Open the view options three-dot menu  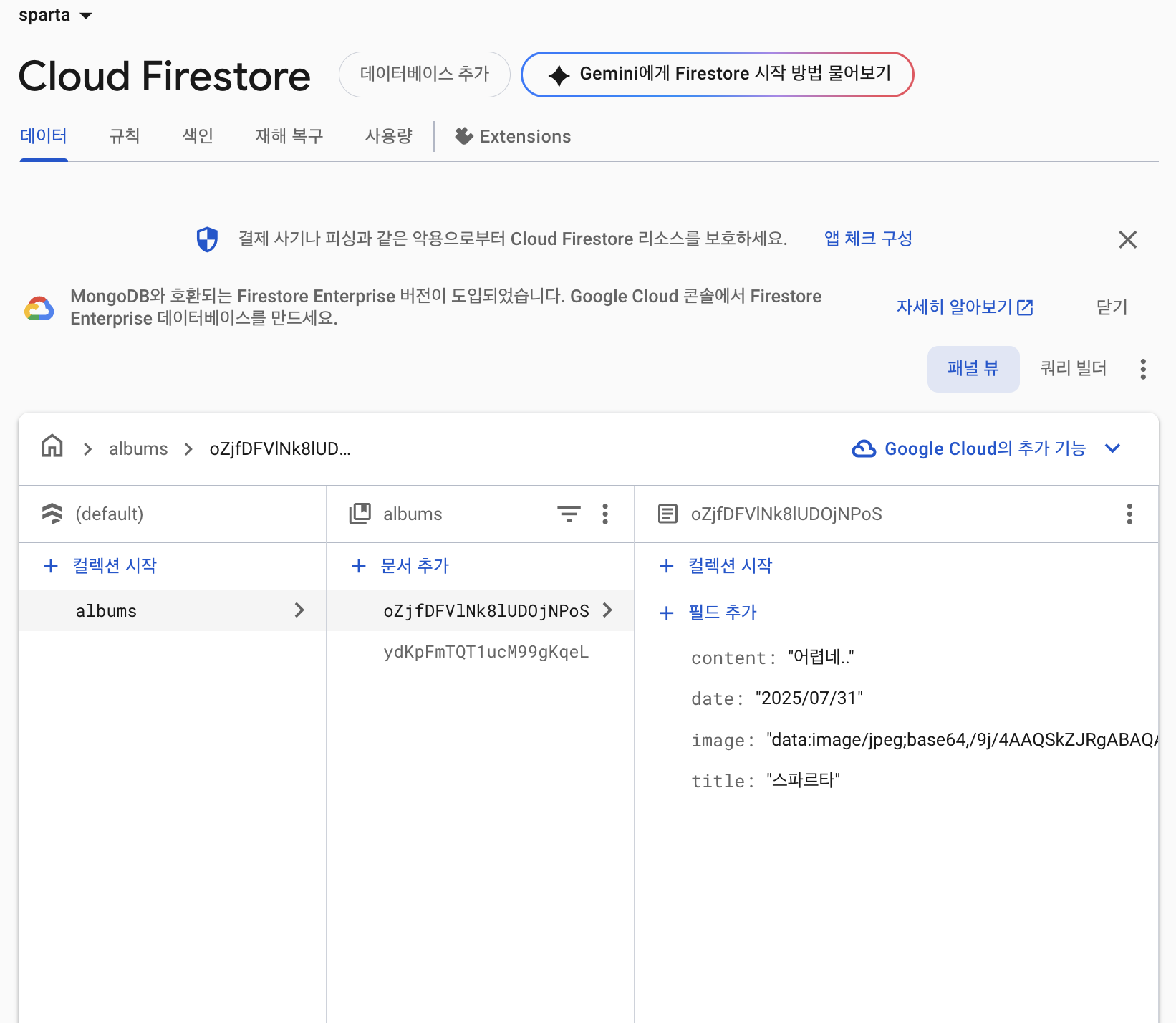tap(1143, 369)
